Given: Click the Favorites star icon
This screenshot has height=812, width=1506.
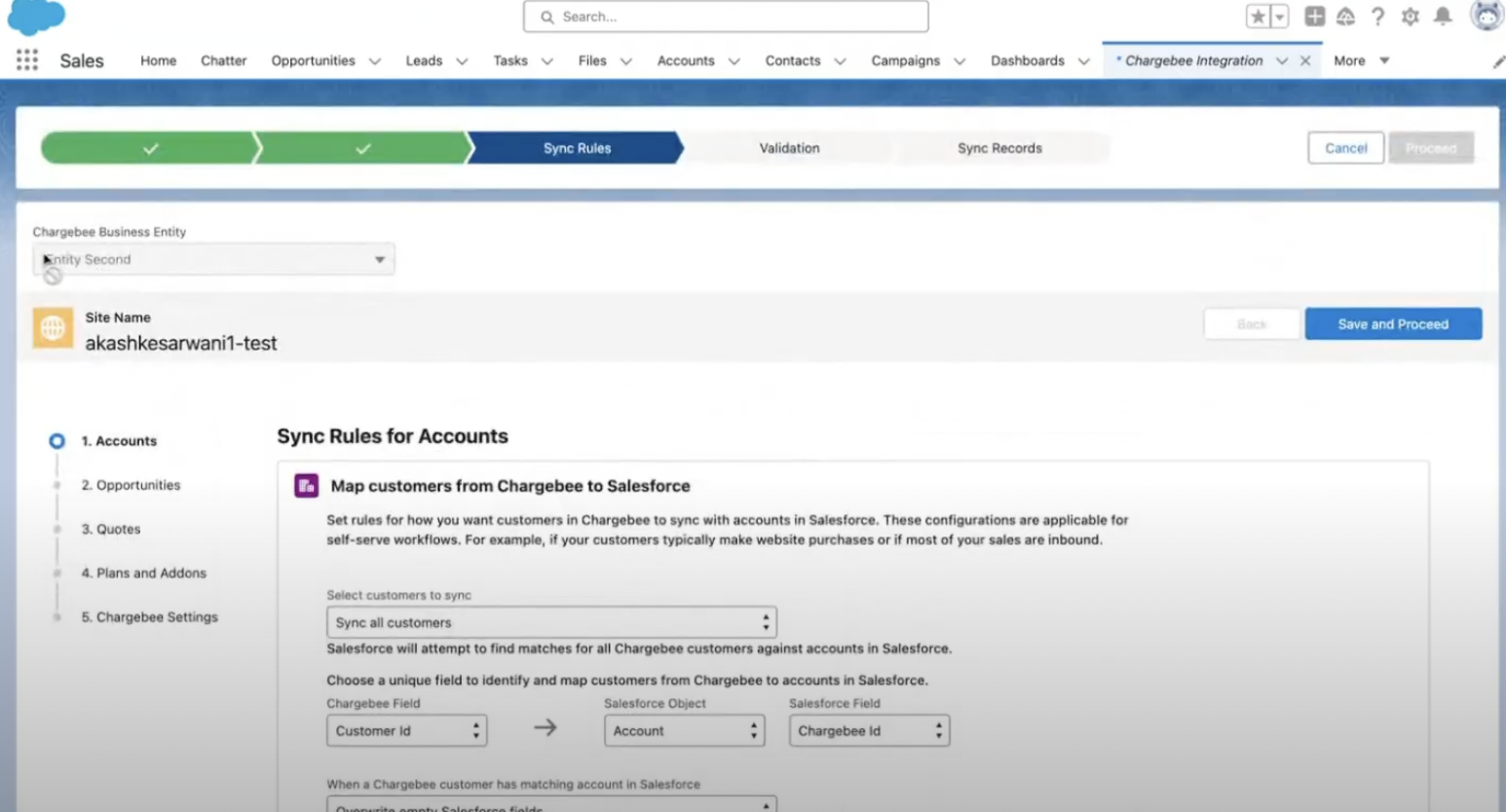Looking at the screenshot, I should coord(1258,17).
